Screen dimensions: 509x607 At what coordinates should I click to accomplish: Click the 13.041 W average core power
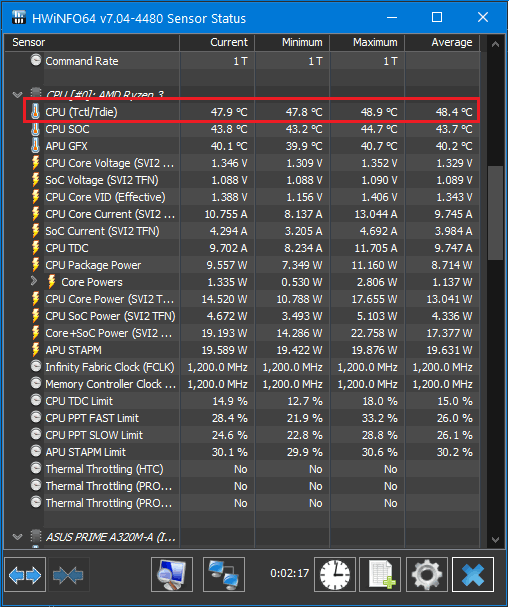(x=449, y=300)
